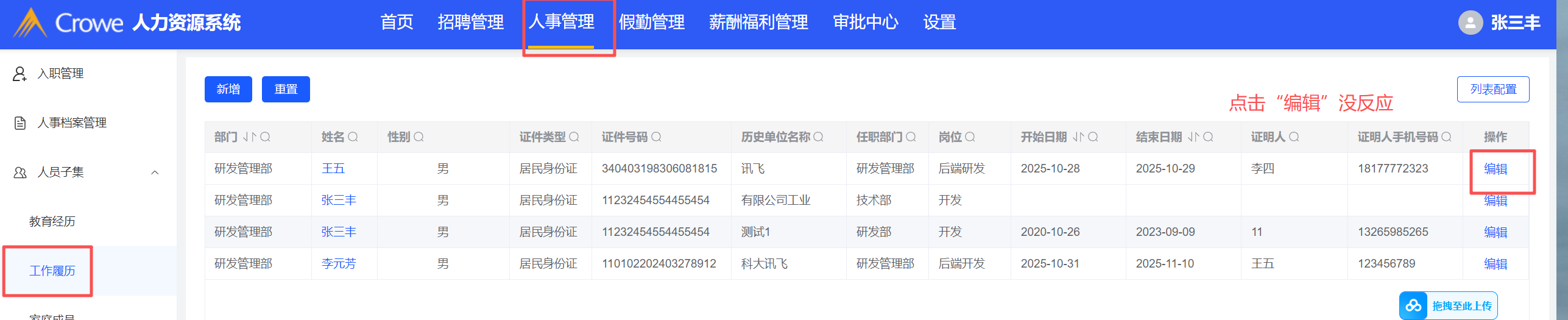Open the 列表配置 button

click(x=1493, y=89)
